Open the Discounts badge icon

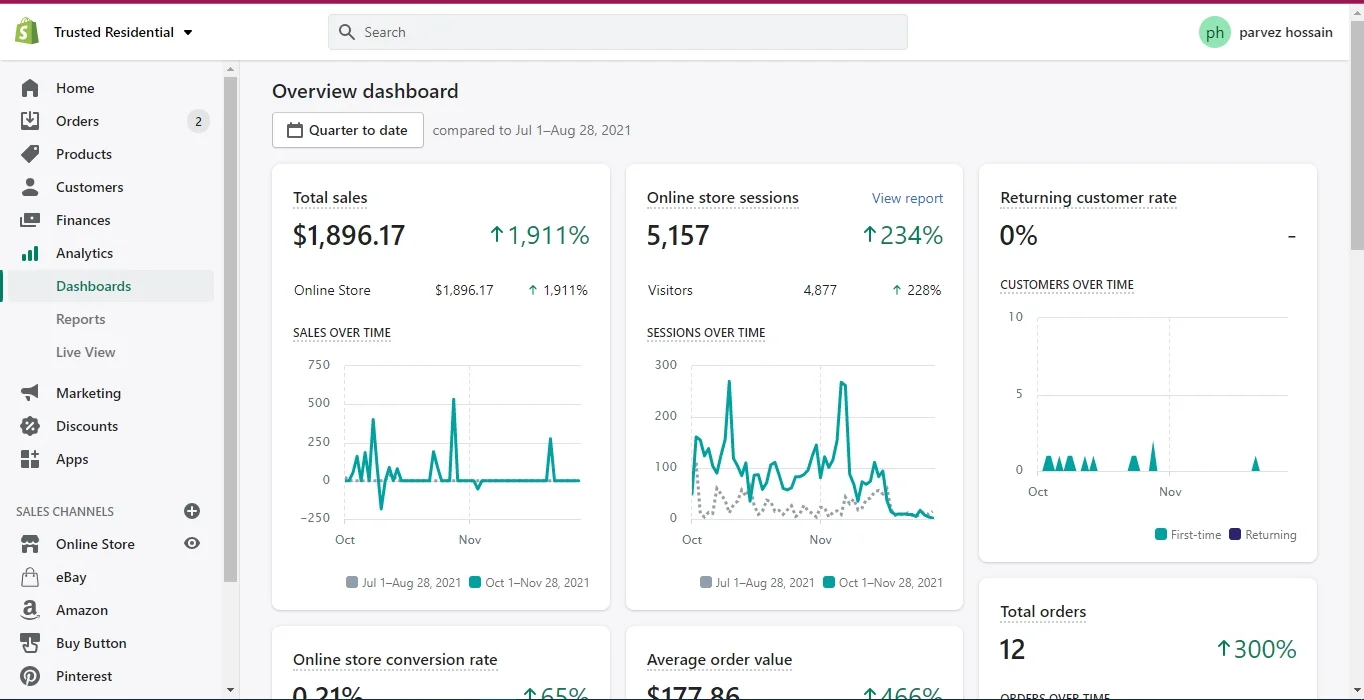30,426
